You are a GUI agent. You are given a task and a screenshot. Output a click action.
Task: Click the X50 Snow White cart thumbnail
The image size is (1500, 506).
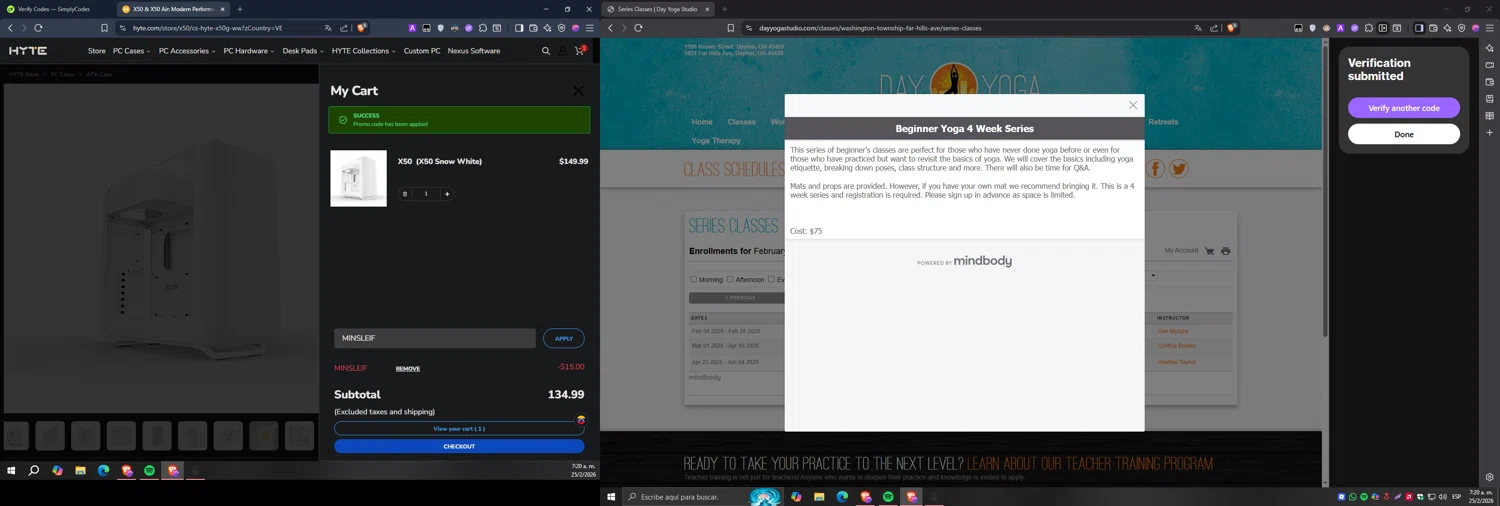pos(358,179)
